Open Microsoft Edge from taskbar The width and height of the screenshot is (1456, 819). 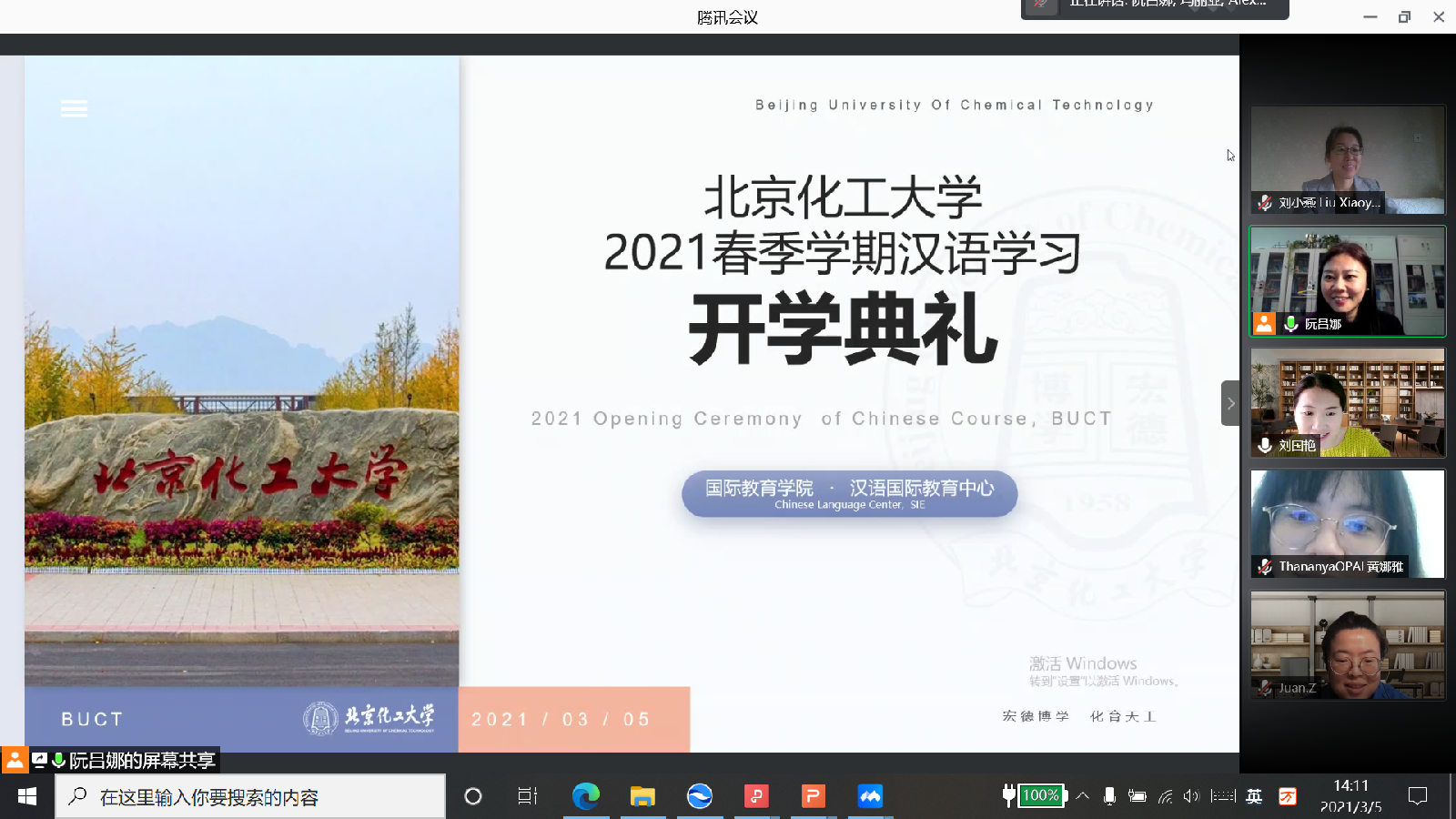pos(586,796)
